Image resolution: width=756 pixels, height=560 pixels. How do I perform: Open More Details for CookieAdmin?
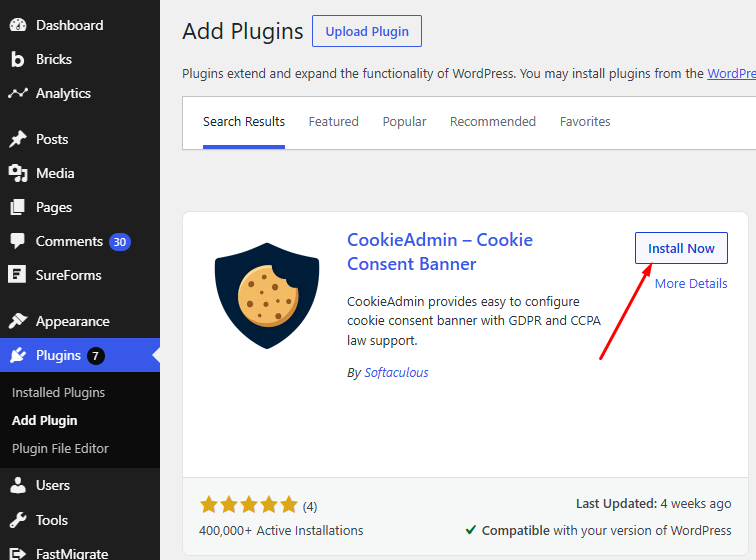coord(691,284)
